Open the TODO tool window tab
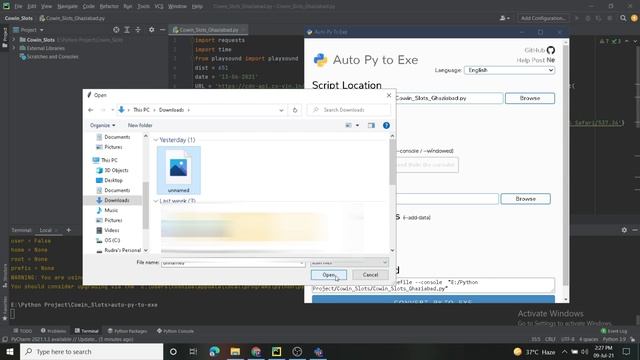 click(x=23, y=331)
